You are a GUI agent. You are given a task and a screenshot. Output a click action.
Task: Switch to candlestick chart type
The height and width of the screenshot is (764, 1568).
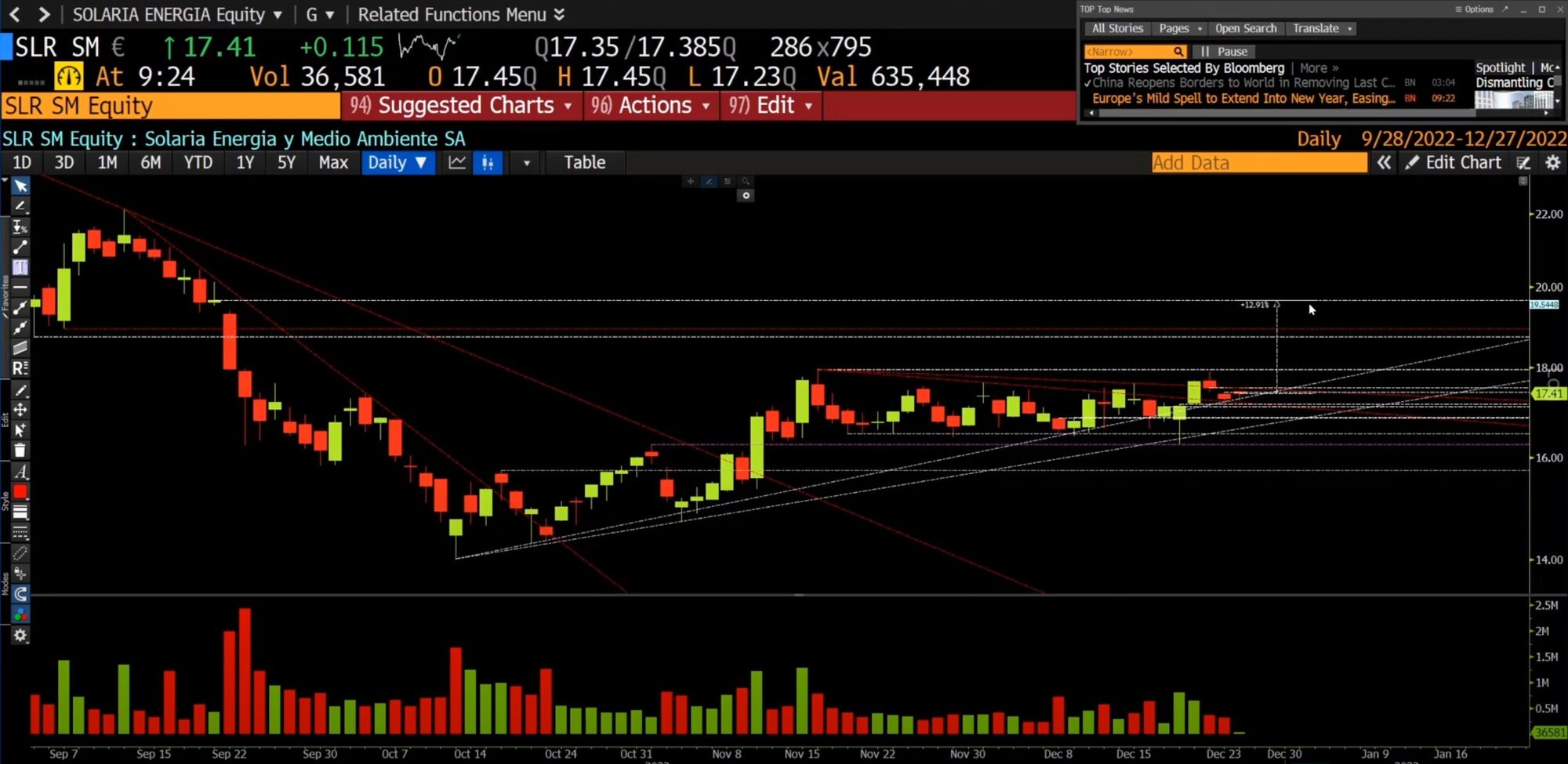[x=488, y=162]
